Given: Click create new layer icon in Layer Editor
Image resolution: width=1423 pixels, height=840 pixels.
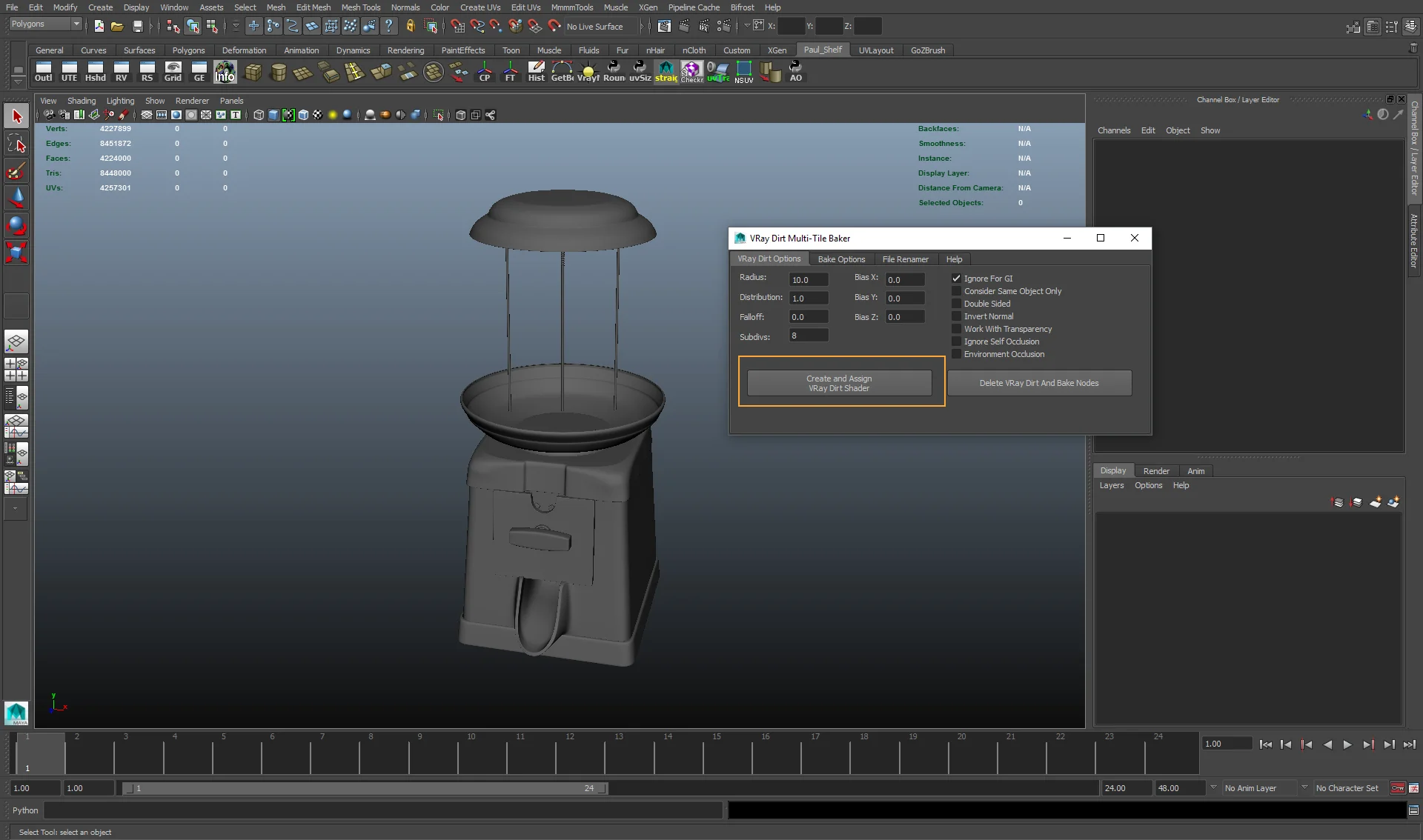Looking at the screenshot, I should click(1375, 502).
